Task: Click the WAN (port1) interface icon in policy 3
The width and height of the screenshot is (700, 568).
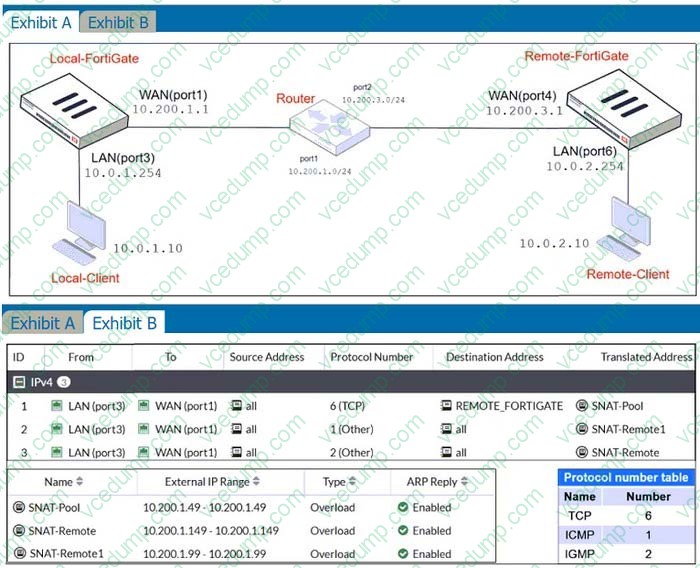Action: click(161, 452)
